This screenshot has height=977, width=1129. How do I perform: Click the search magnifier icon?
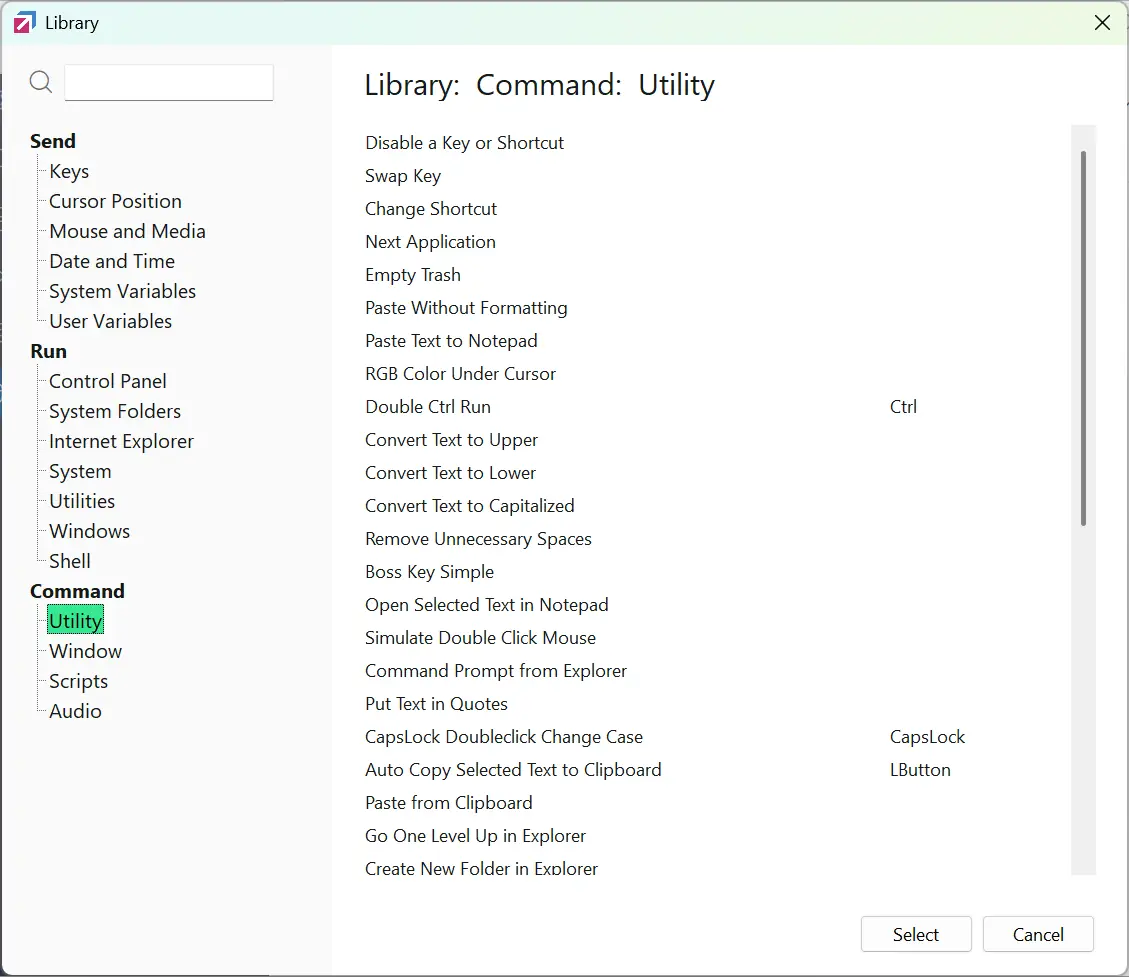tap(41, 82)
